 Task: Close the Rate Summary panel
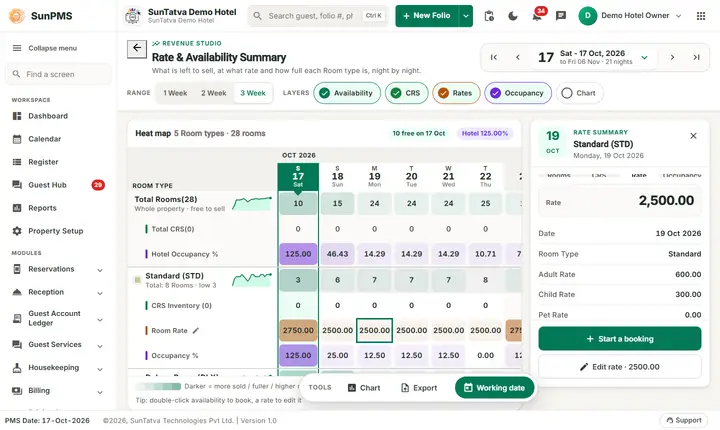[x=693, y=136]
